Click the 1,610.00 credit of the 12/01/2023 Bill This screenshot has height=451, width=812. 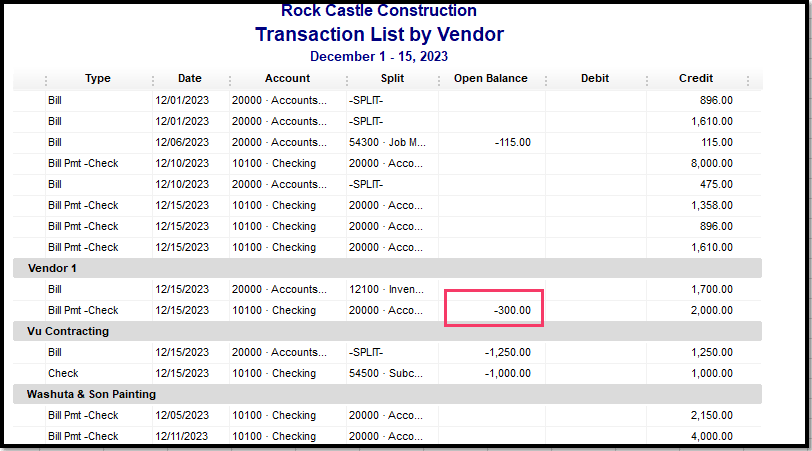pyautogui.click(x=712, y=121)
